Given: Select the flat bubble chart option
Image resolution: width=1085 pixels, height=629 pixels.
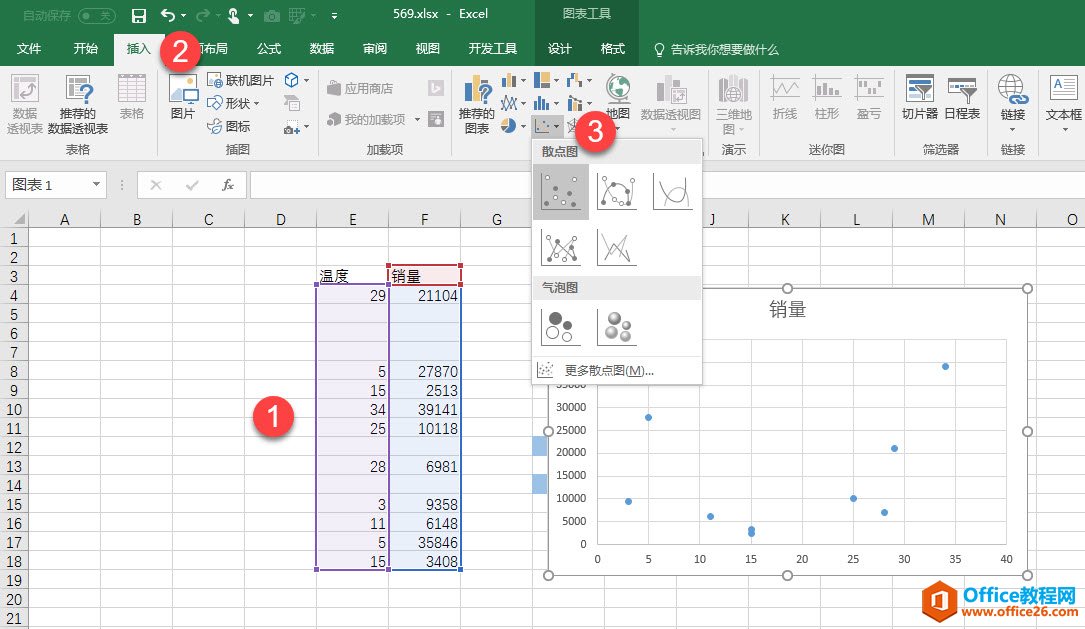Looking at the screenshot, I should [560, 327].
